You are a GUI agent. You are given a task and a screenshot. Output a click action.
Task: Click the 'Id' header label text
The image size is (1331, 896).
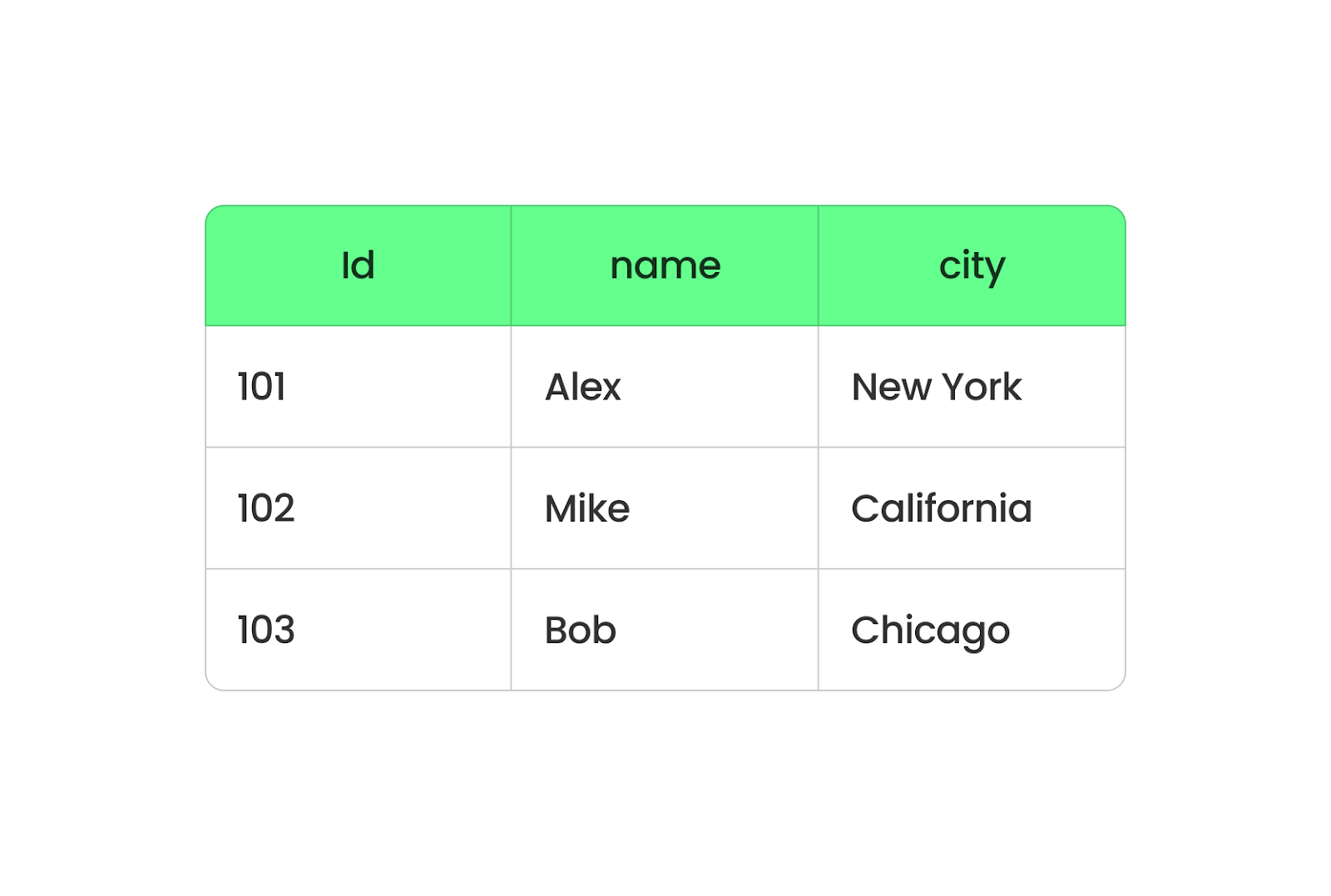coord(358,265)
